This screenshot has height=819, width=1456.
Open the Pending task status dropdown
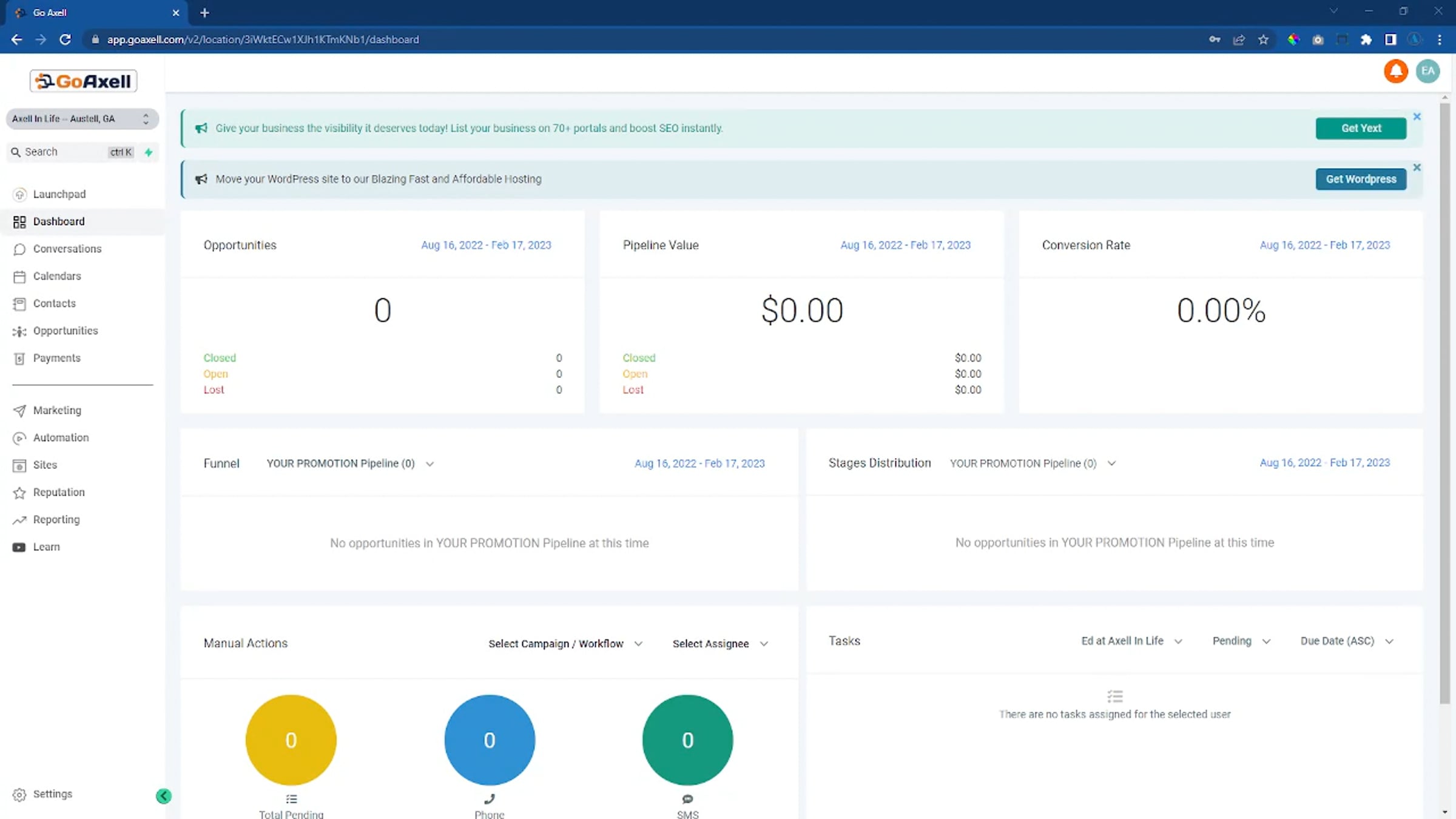(1241, 641)
